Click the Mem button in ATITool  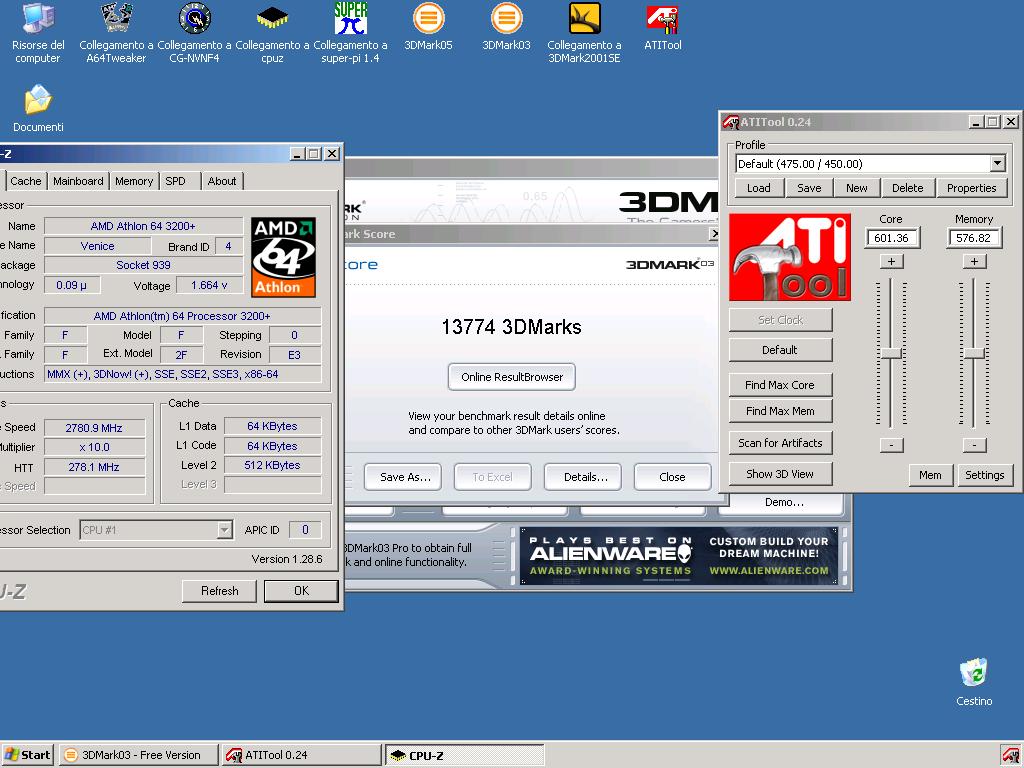click(x=931, y=475)
